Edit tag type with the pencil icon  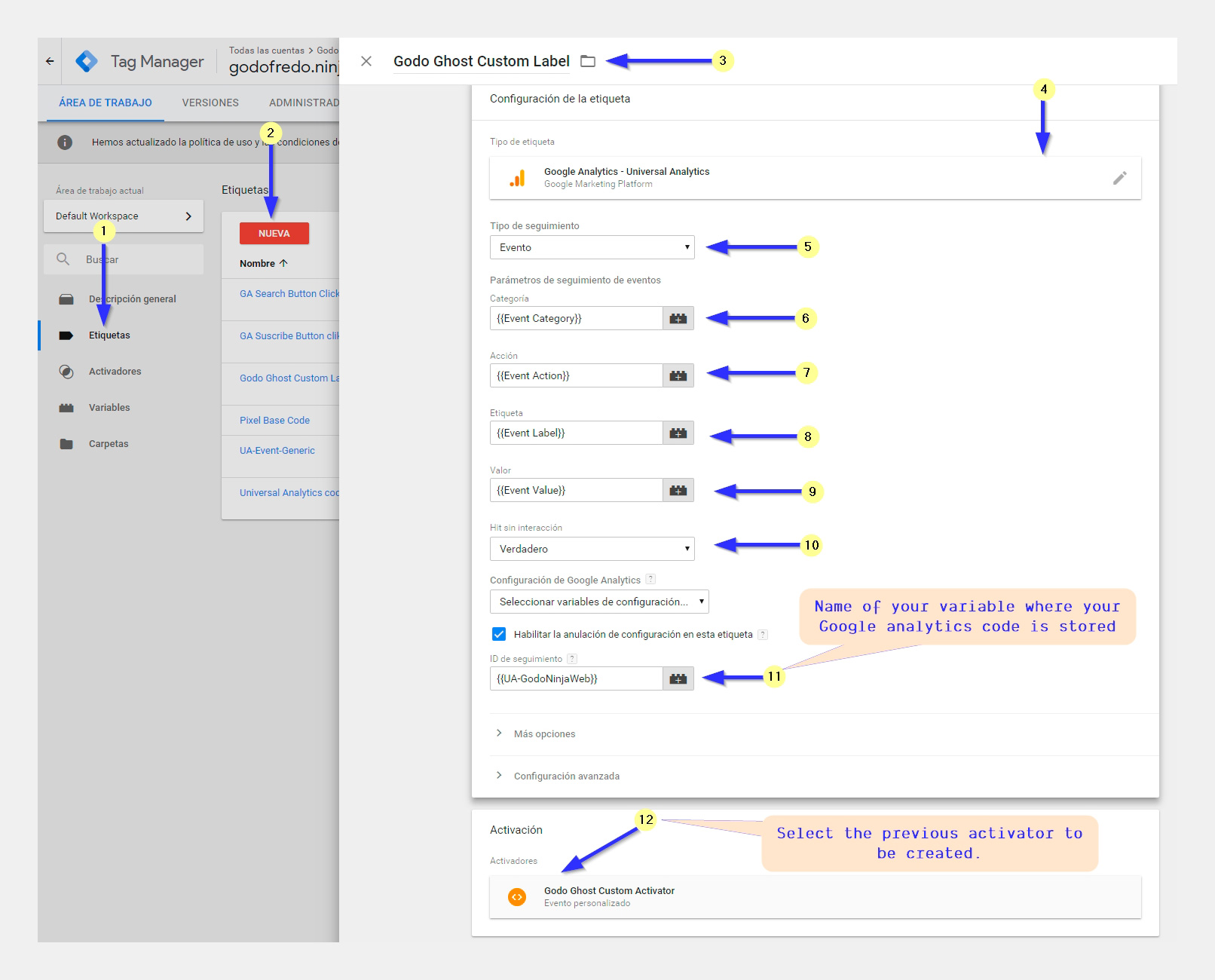[x=1120, y=178]
